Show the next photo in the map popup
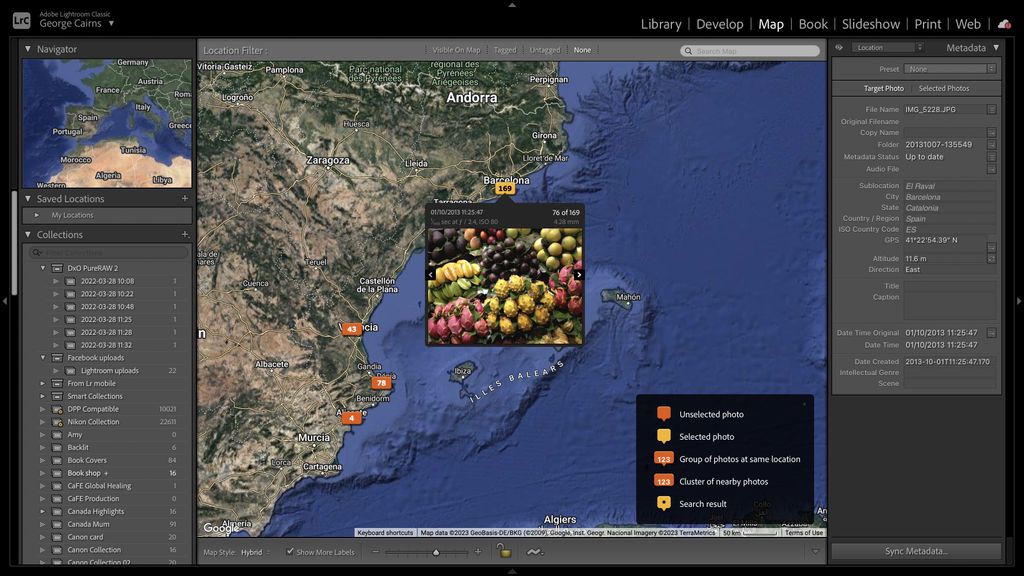Viewport: 1024px width, 576px height. click(579, 275)
